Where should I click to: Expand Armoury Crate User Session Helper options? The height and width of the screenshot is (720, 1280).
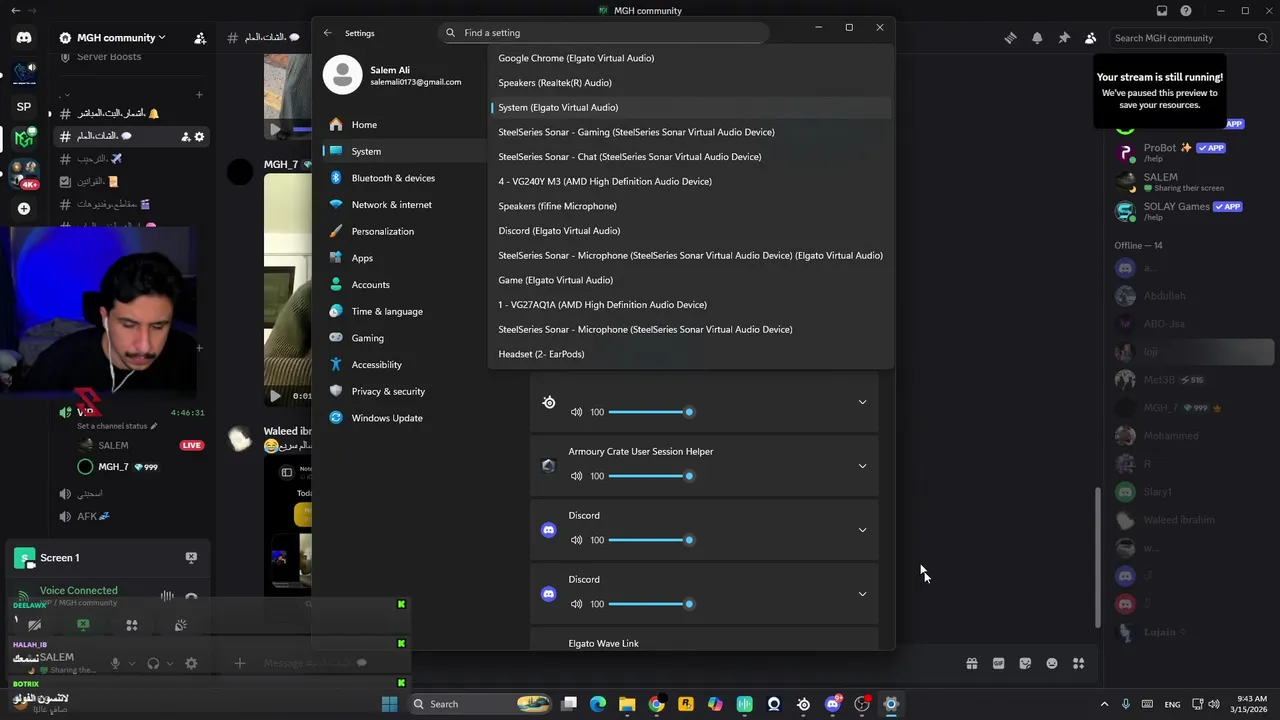[862, 466]
